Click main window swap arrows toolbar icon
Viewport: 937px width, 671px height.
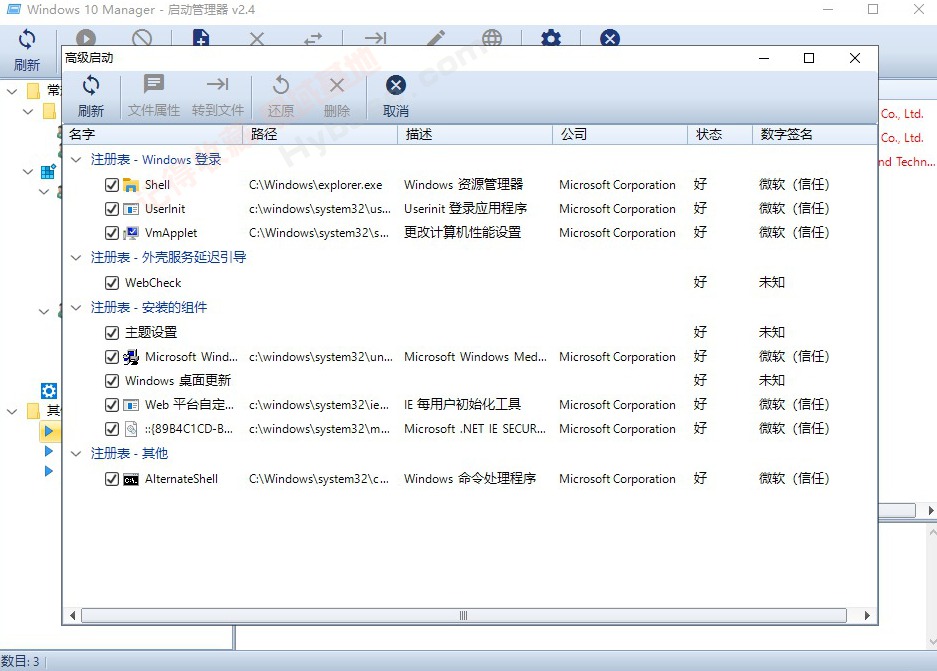coord(313,39)
